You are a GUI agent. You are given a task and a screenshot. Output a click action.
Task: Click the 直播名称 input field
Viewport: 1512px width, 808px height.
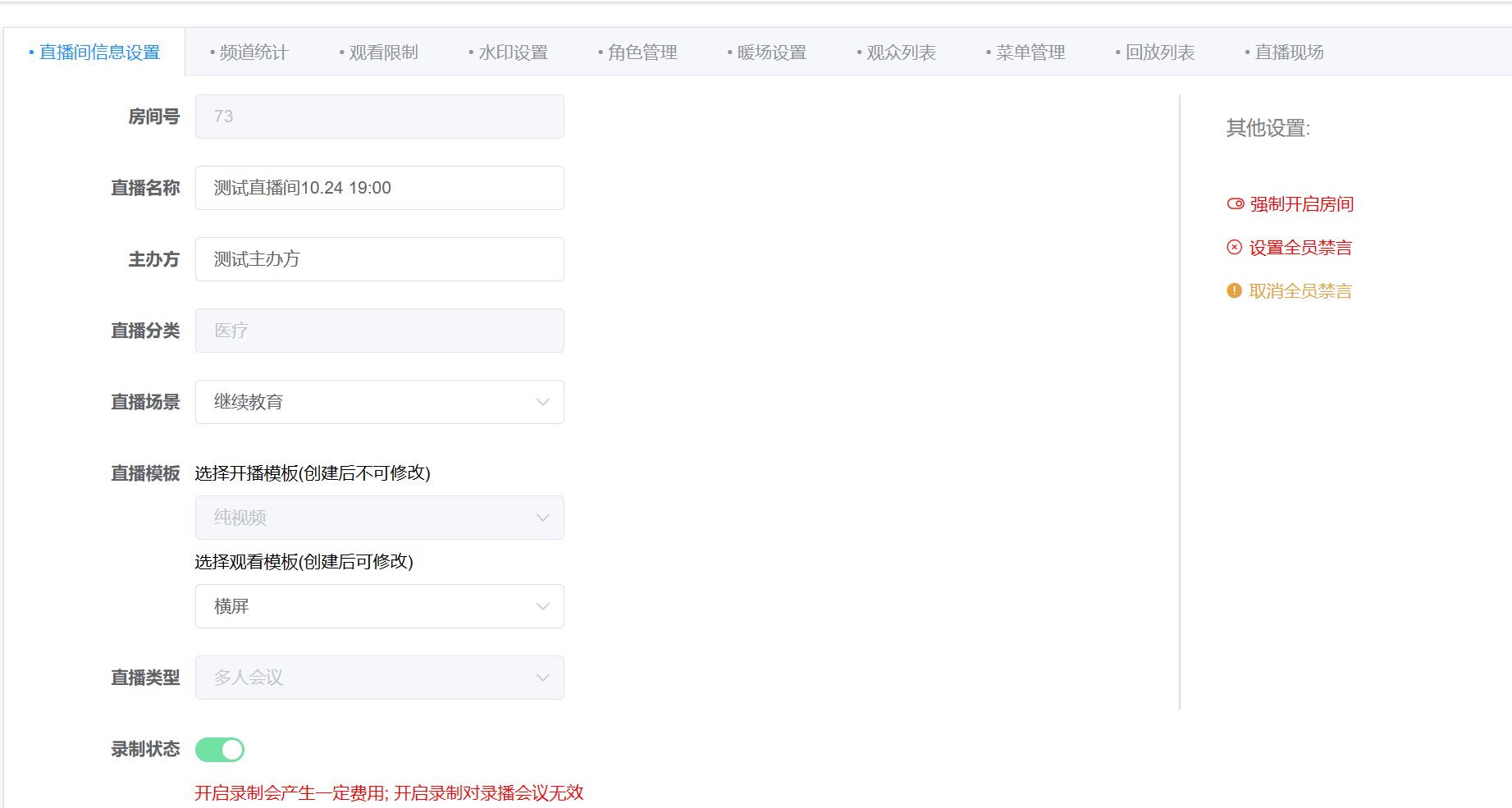[x=380, y=188]
